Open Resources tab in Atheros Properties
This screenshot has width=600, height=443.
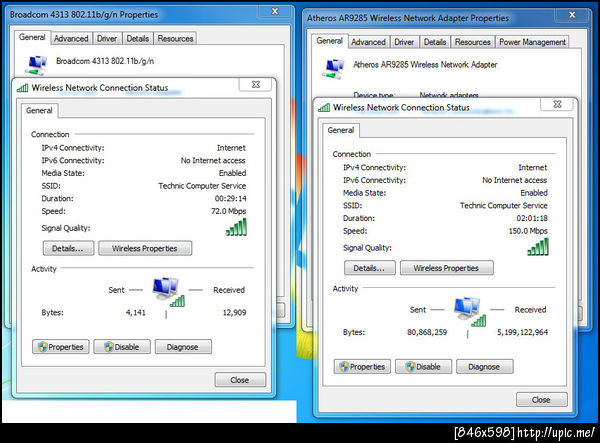tap(472, 42)
